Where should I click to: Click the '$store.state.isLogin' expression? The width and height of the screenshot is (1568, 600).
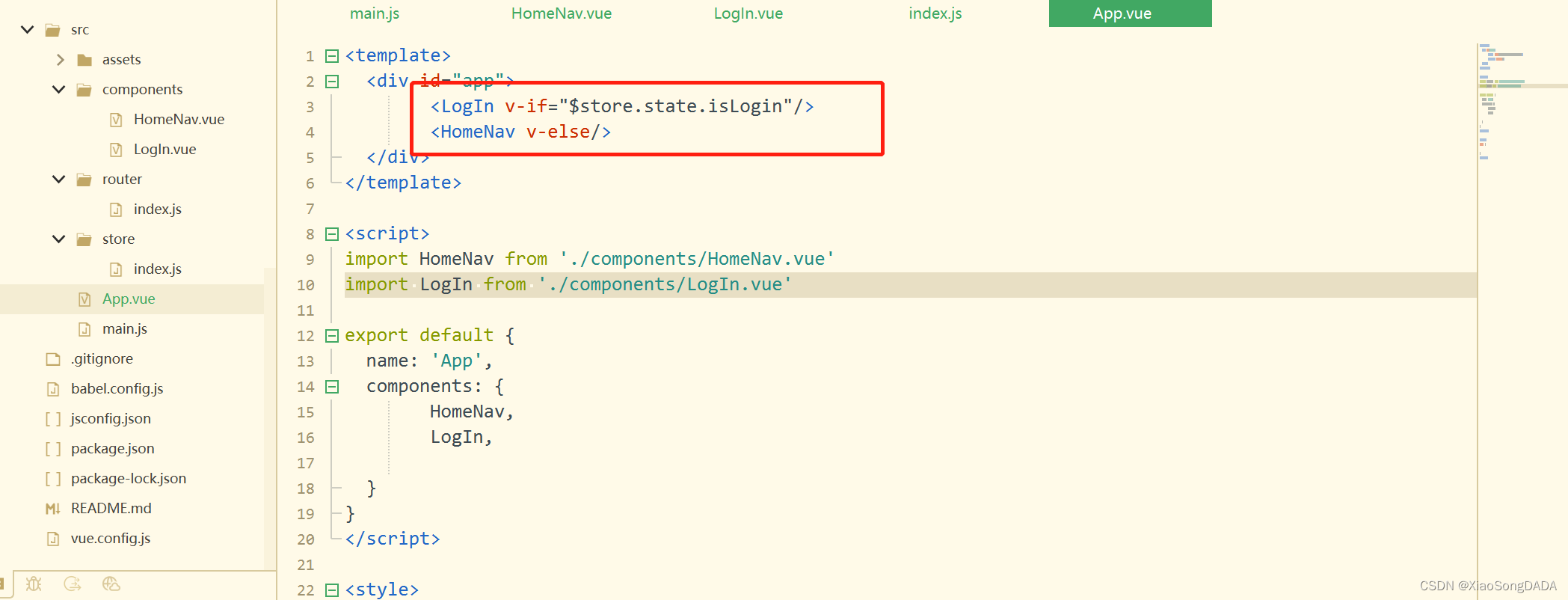[675, 107]
